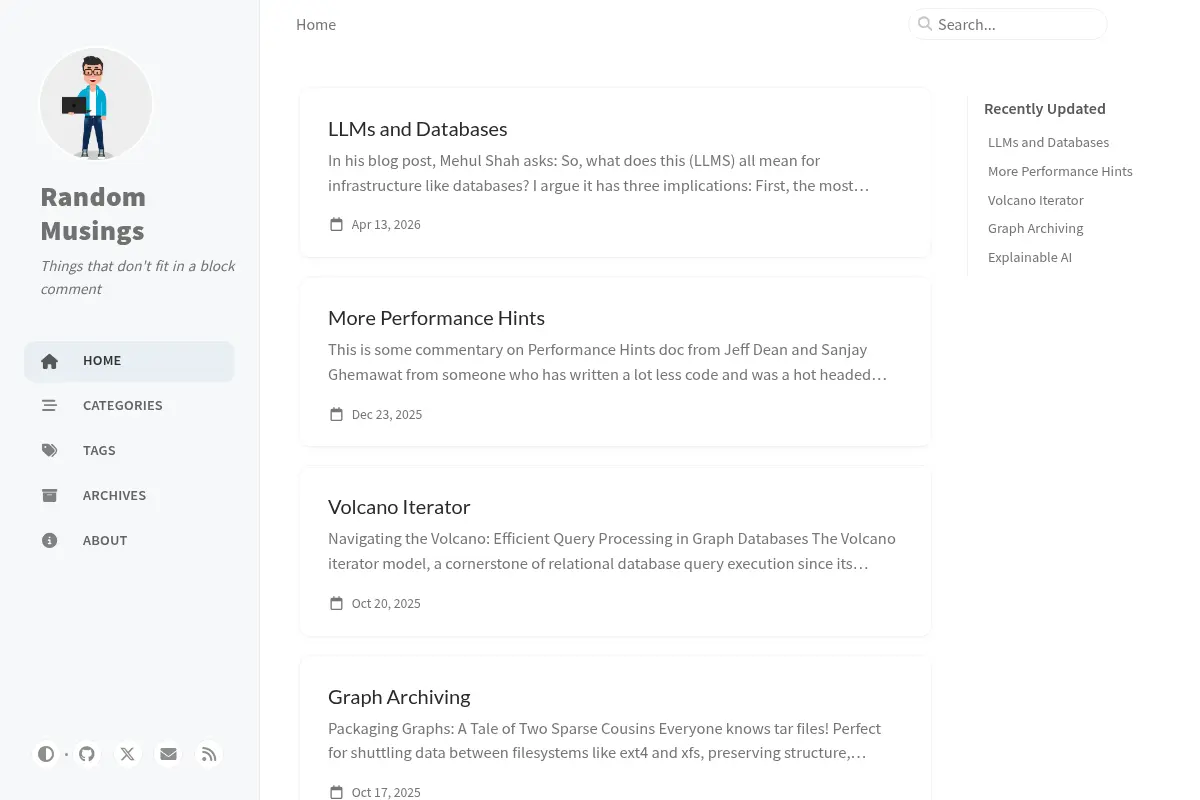Click the cartoon avatar image
This screenshot has width=1200, height=800.
(96, 104)
